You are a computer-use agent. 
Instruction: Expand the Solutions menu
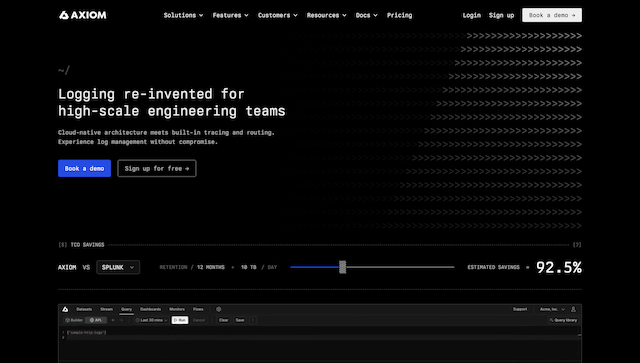[183, 15]
